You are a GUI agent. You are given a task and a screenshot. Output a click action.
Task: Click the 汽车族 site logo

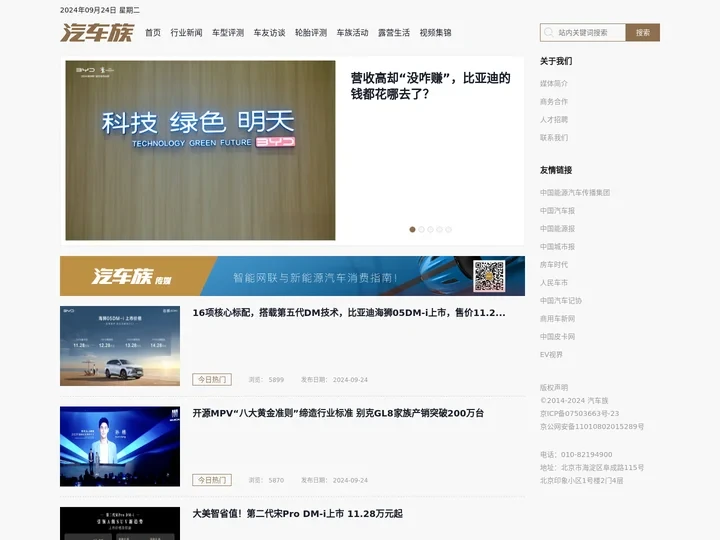tap(97, 33)
